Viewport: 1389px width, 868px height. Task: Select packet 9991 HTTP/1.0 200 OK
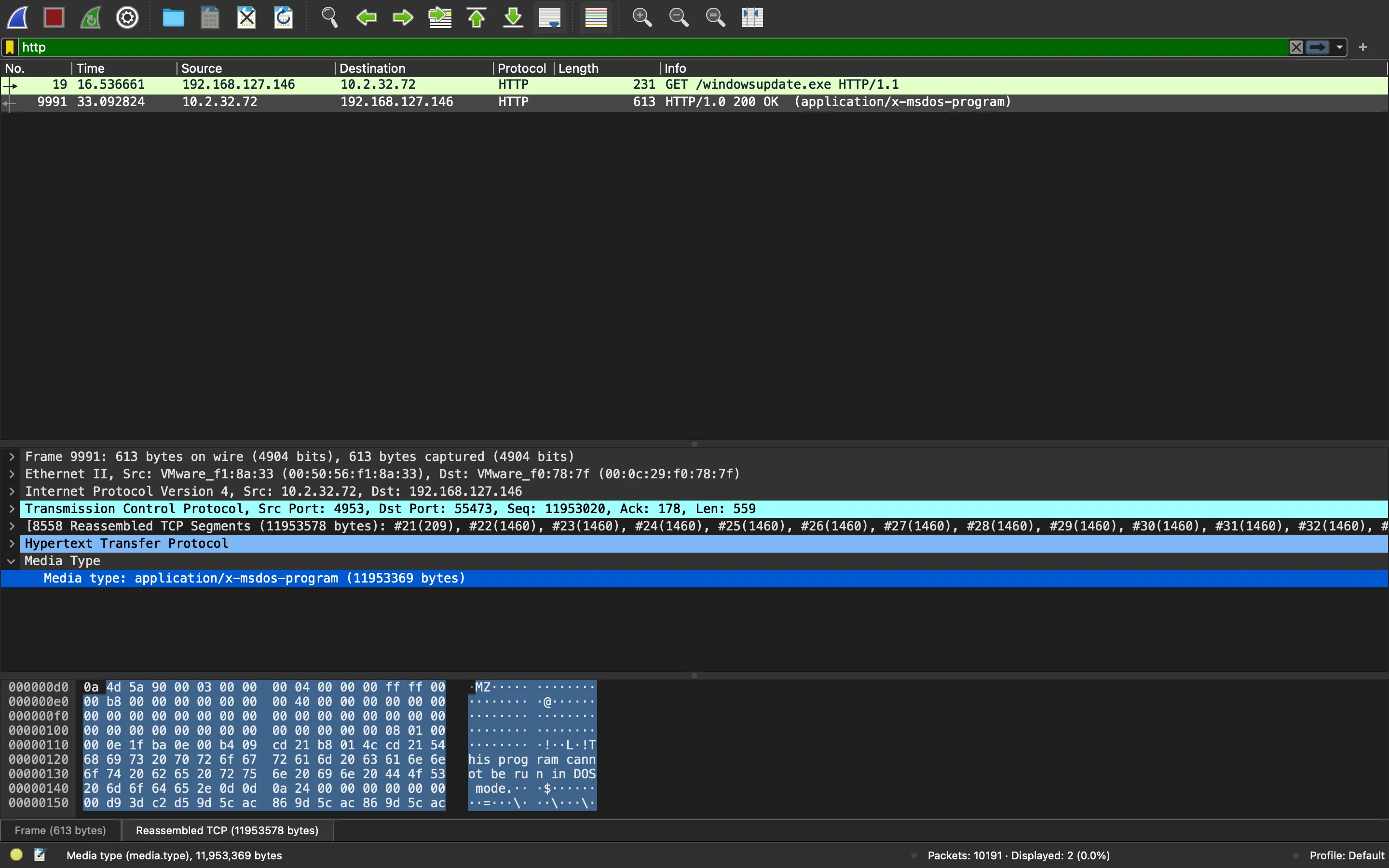click(x=694, y=102)
